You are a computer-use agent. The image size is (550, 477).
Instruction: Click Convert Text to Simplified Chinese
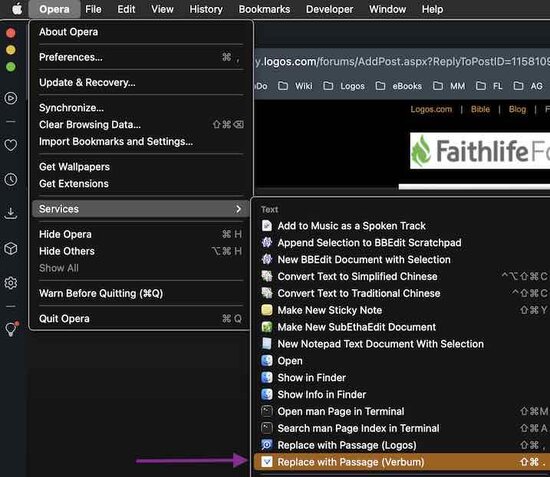(402, 276)
